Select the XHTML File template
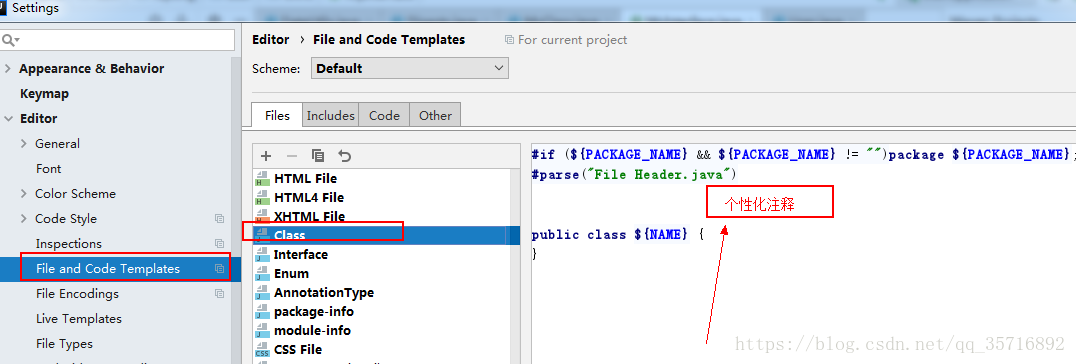Viewport: 1076px width, 364px height. pos(309,216)
